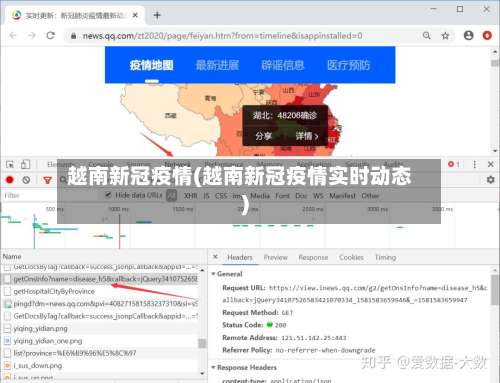Open a new browser tab
Image resolution: width=500 pixels, height=383 pixels.
coord(157,15)
